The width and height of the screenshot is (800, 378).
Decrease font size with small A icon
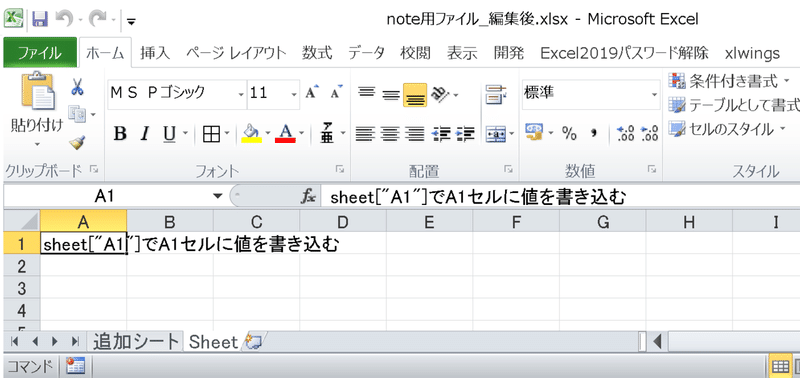click(337, 93)
